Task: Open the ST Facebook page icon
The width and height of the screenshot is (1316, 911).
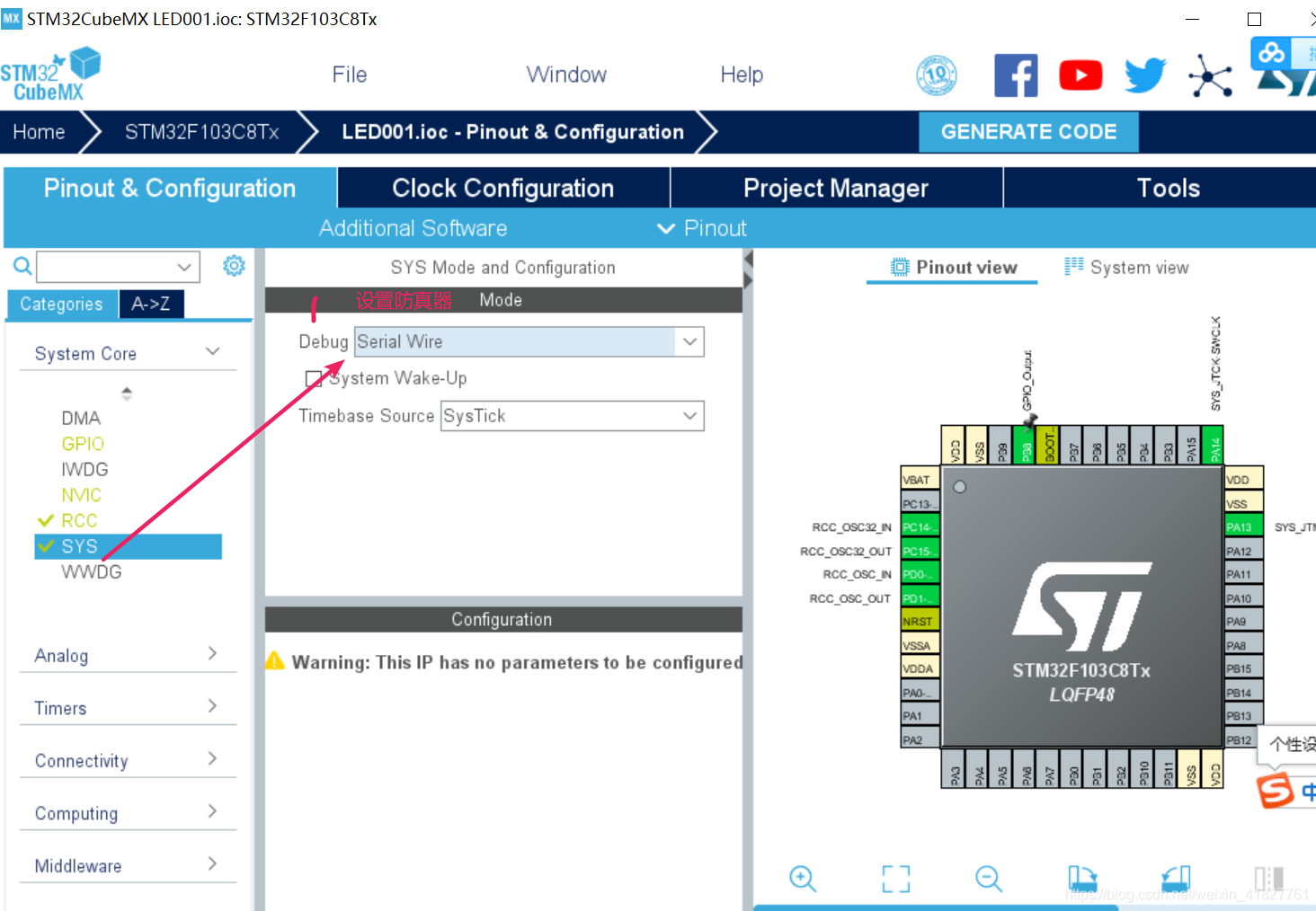Action: [1016, 75]
